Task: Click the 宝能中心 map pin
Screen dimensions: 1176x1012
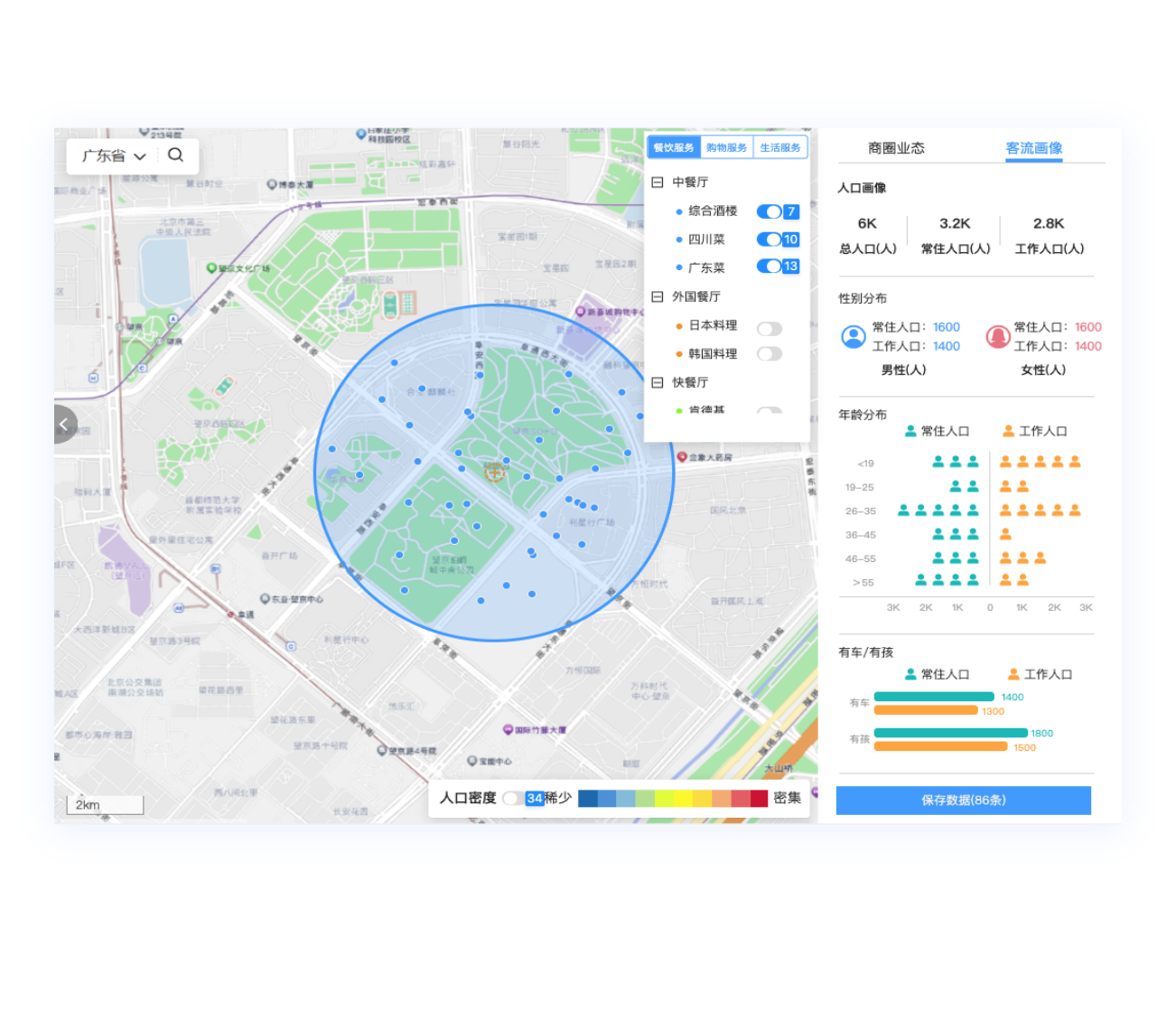Action: [x=471, y=761]
